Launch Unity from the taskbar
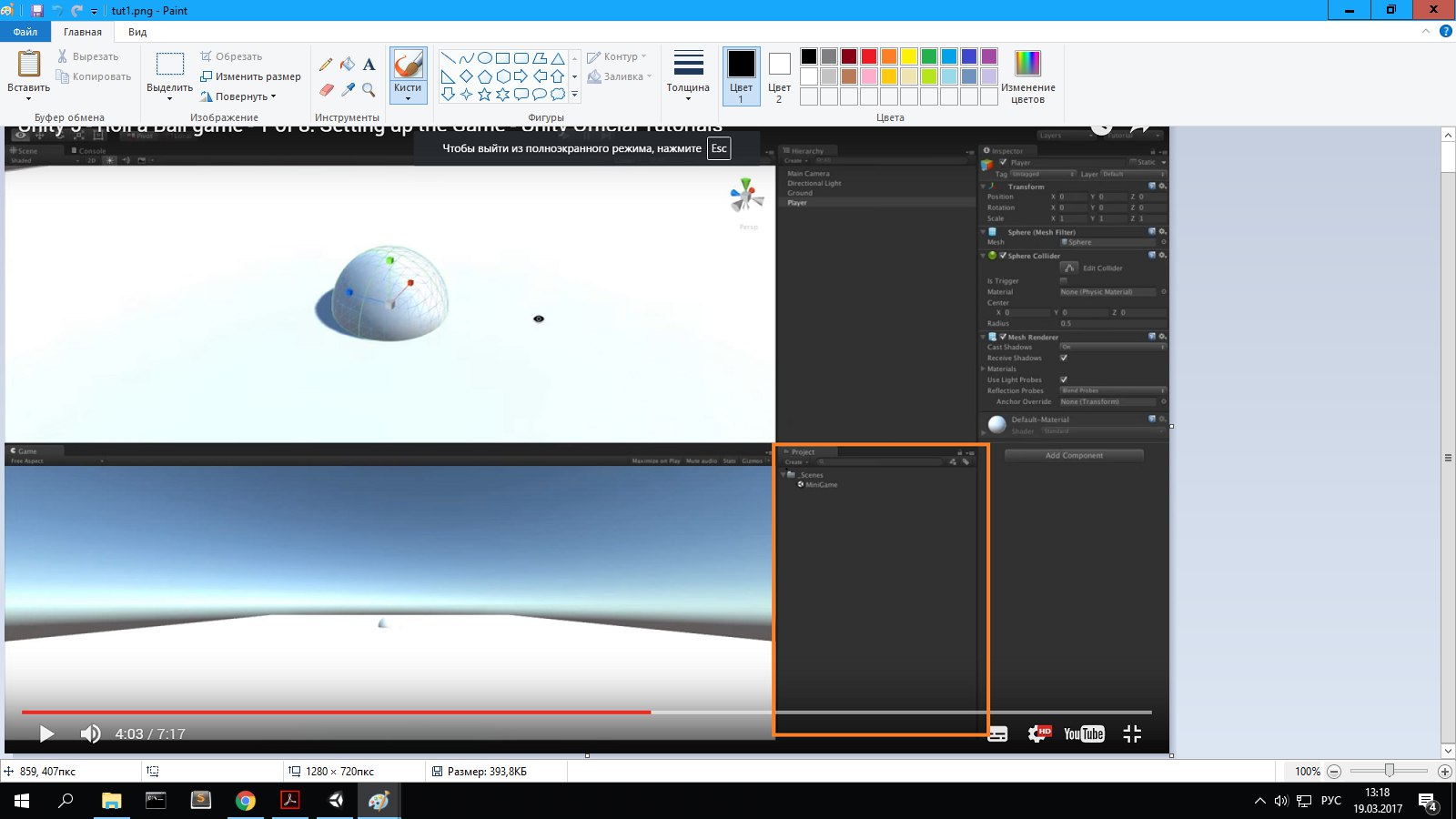Viewport: 1456px width, 819px height. pyautogui.click(x=335, y=801)
